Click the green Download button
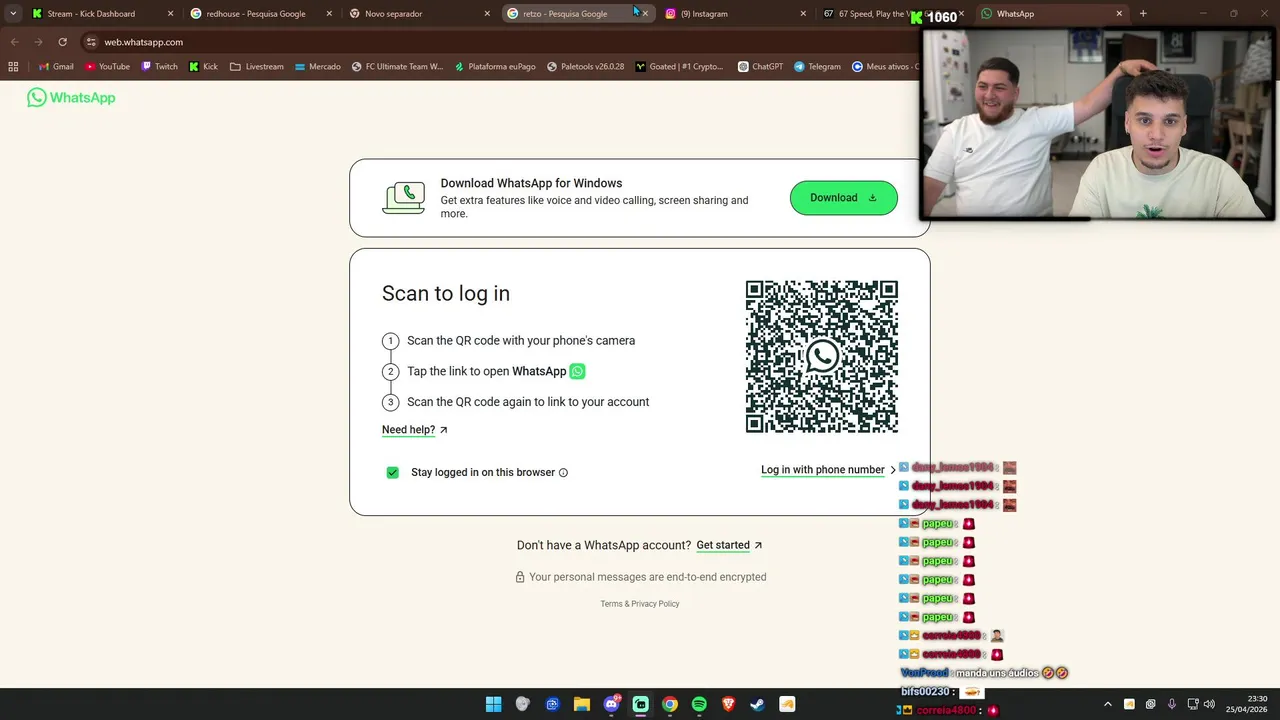Screen dimensions: 1280x720 (x=843, y=198)
